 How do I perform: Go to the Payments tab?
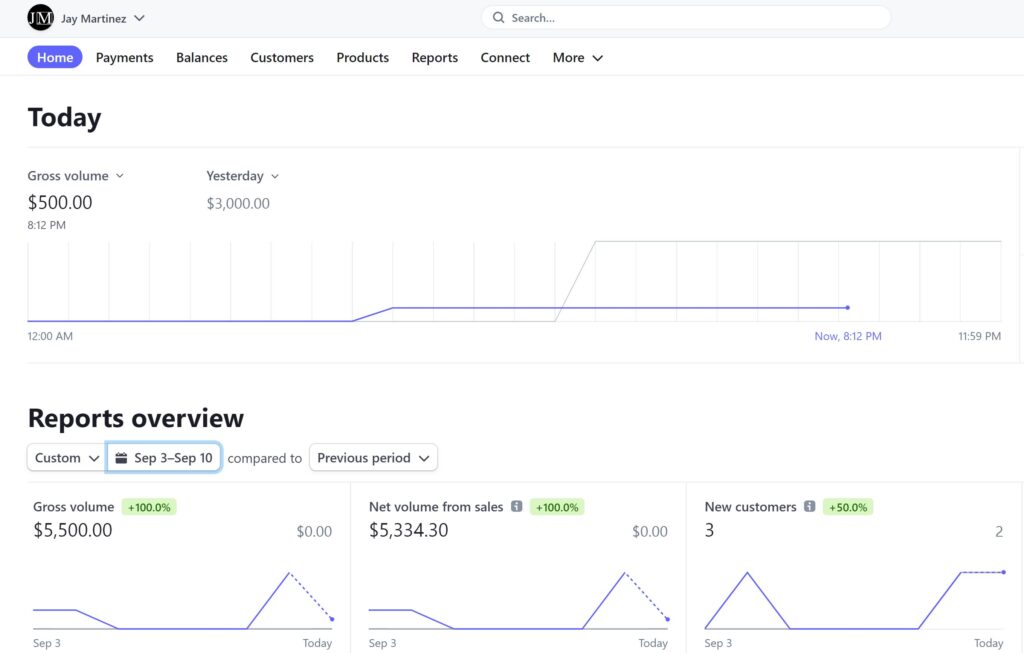pos(124,58)
